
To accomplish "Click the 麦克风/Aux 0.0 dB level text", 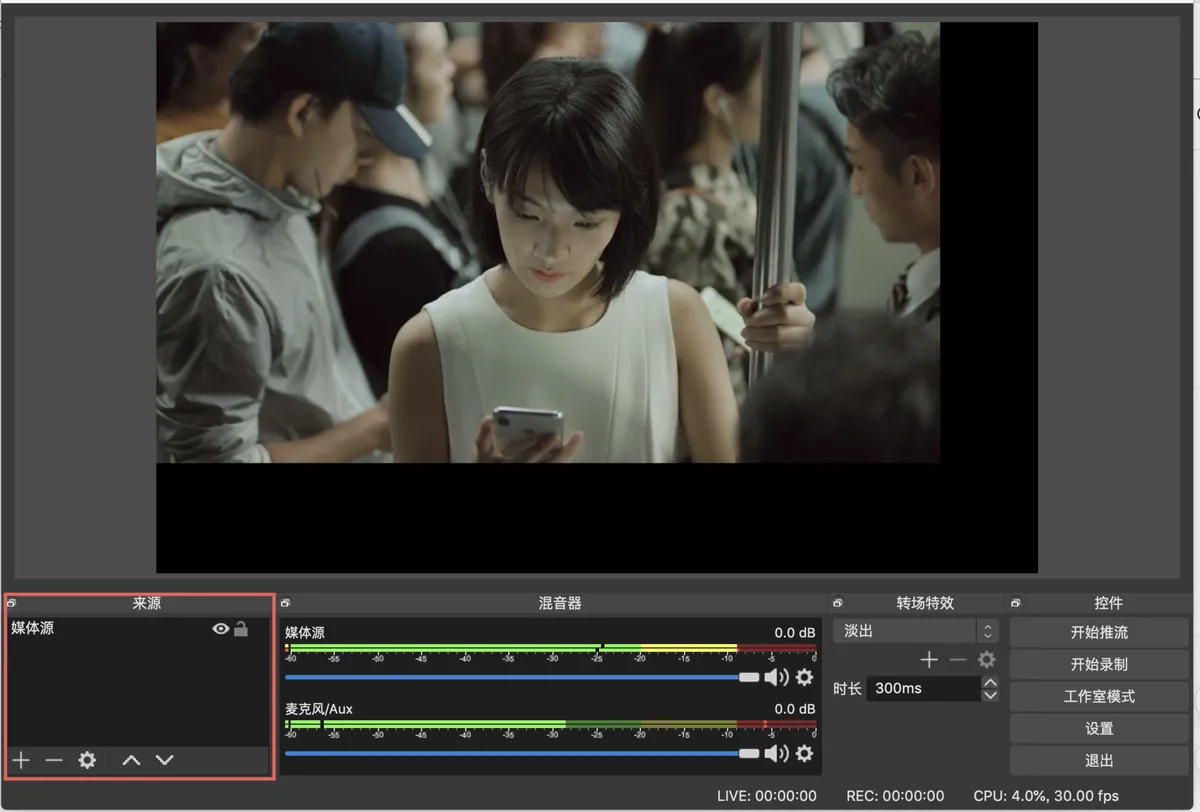I will point(795,709).
